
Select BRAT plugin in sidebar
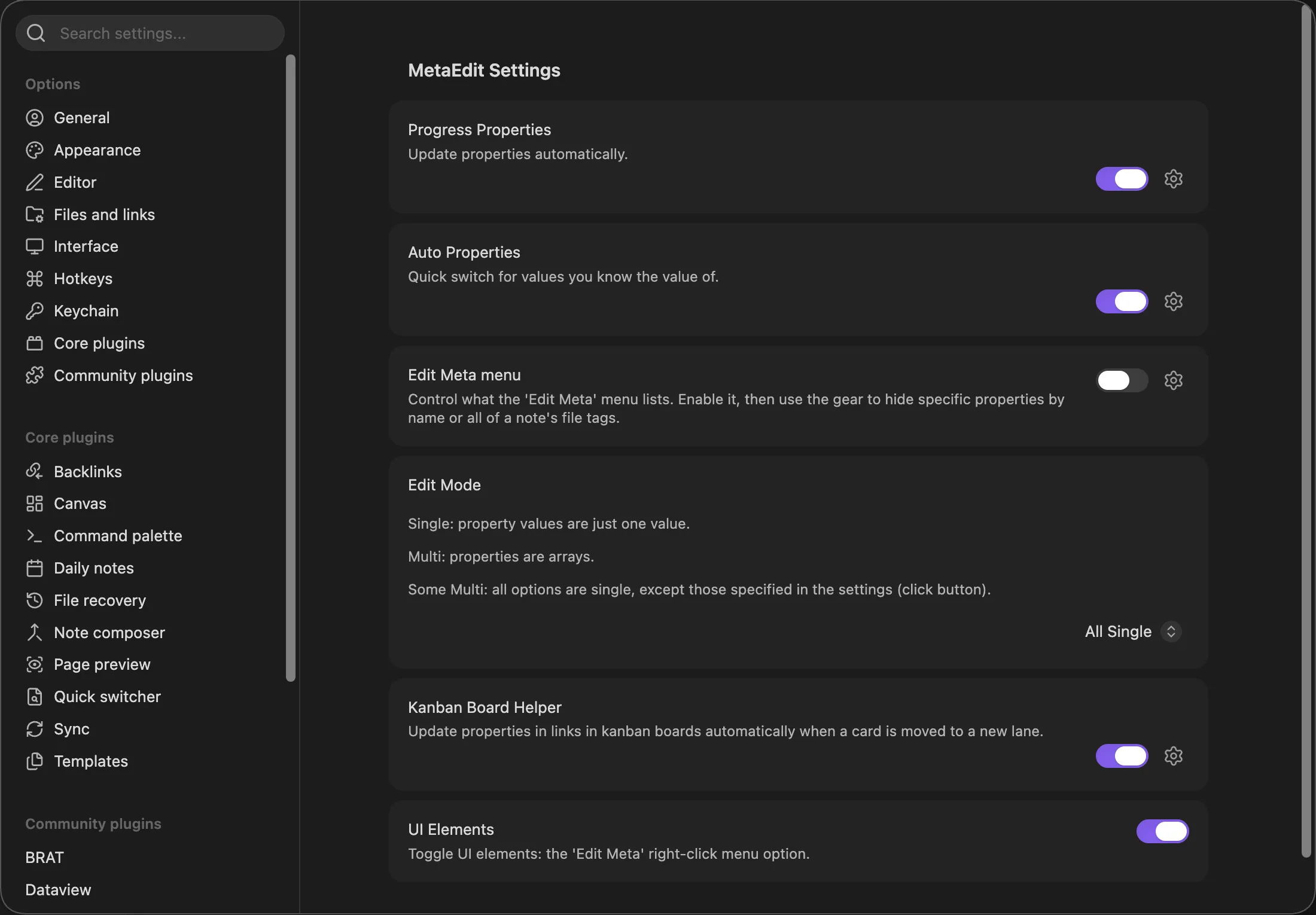44,858
